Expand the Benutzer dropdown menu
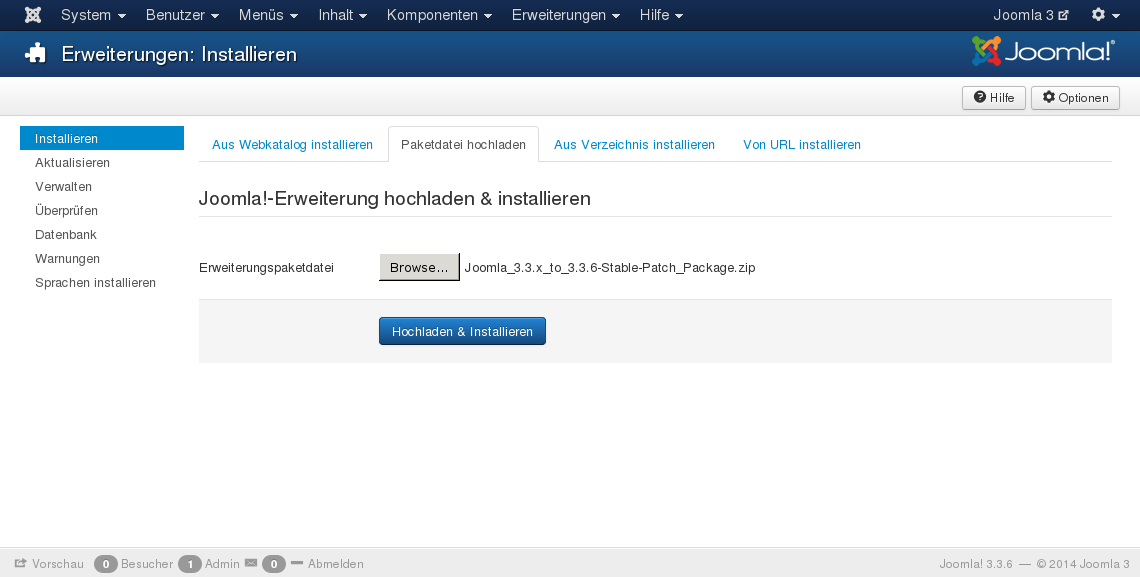The image size is (1140, 577). [182, 15]
